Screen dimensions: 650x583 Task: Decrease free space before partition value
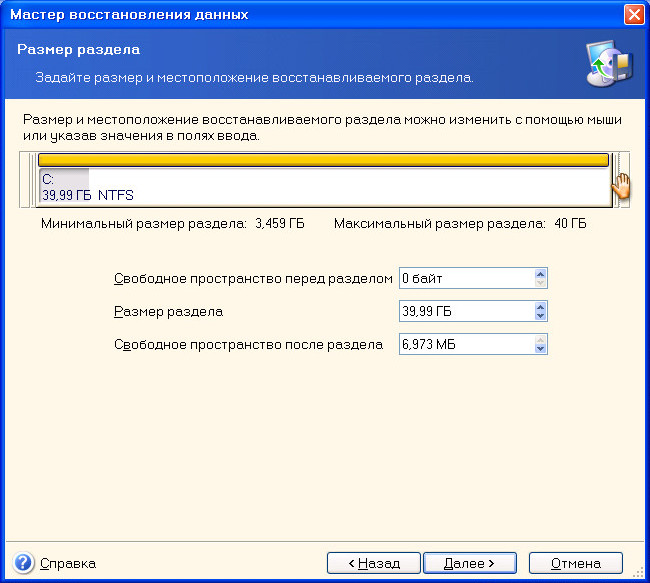tap(541, 284)
